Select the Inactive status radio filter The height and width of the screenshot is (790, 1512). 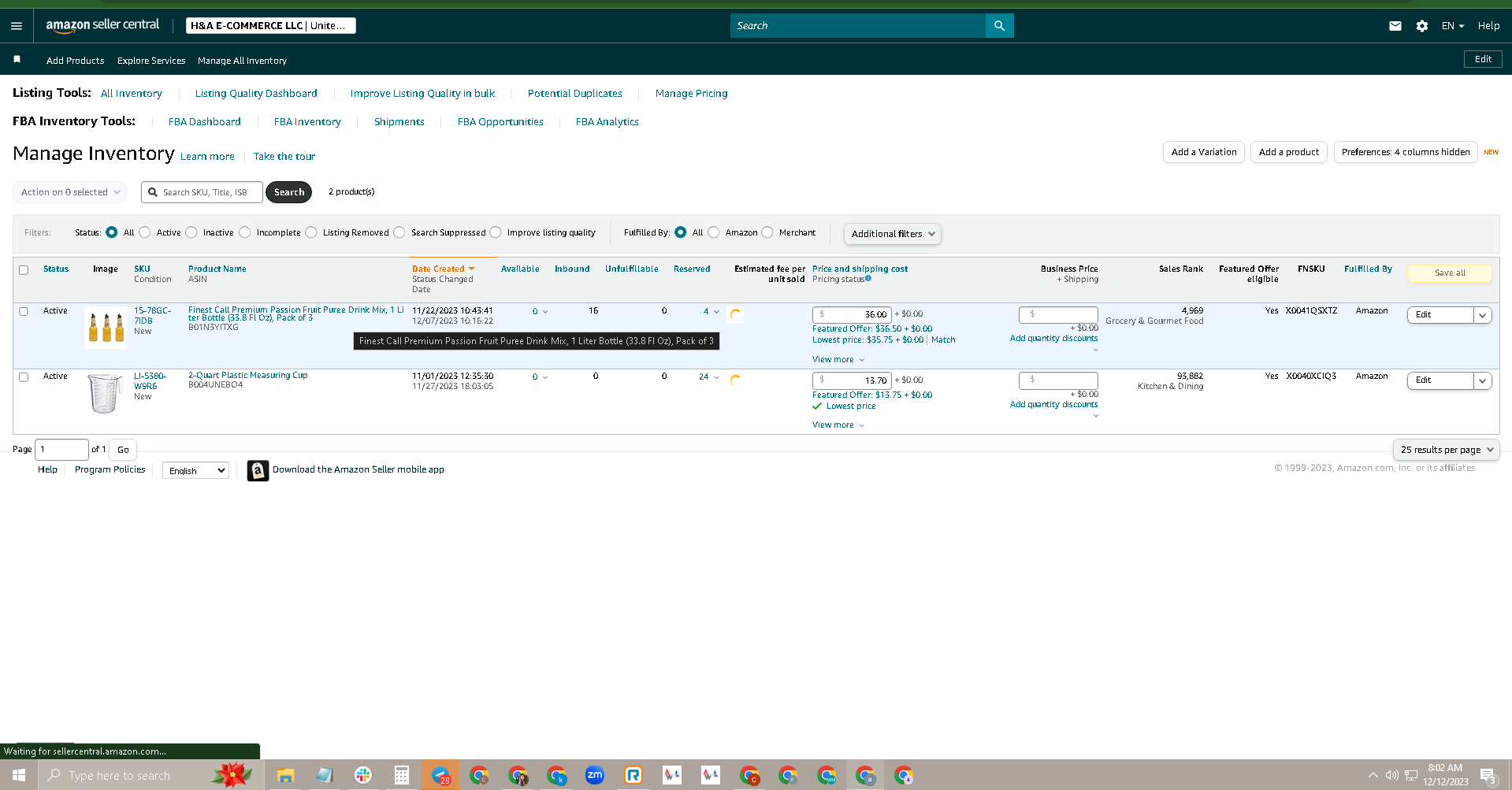[191, 232]
